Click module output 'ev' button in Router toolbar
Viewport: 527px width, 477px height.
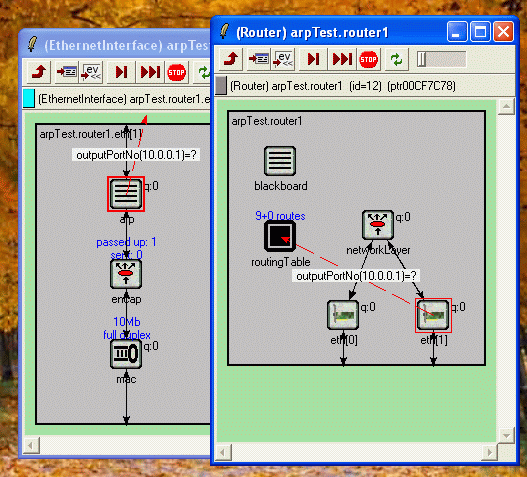pyautogui.click(x=283, y=59)
